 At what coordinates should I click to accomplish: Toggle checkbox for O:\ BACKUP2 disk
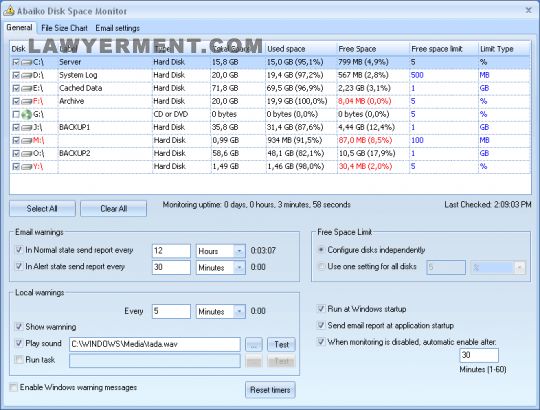[x=16, y=154]
